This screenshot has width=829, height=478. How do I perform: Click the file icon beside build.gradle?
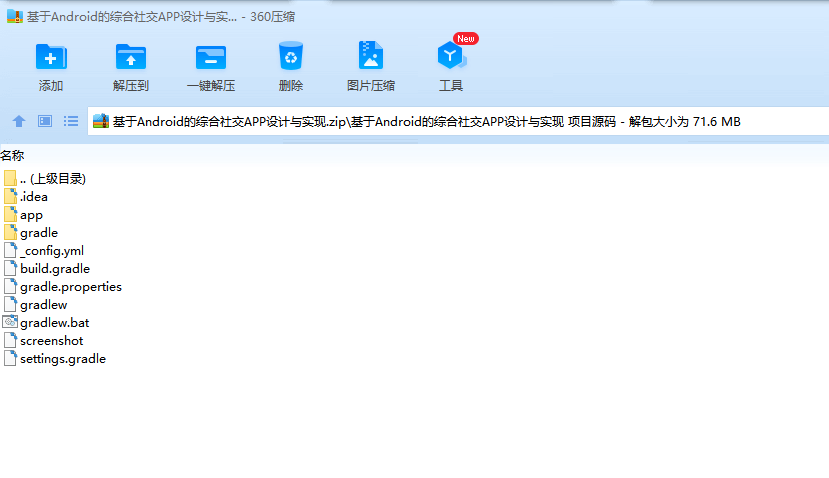(x=10, y=268)
